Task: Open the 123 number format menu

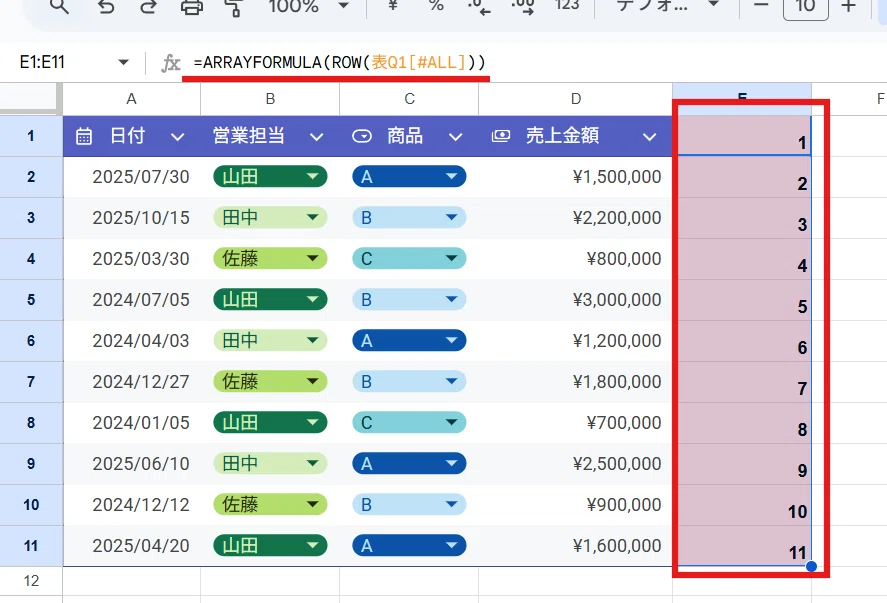Action: click(x=567, y=5)
